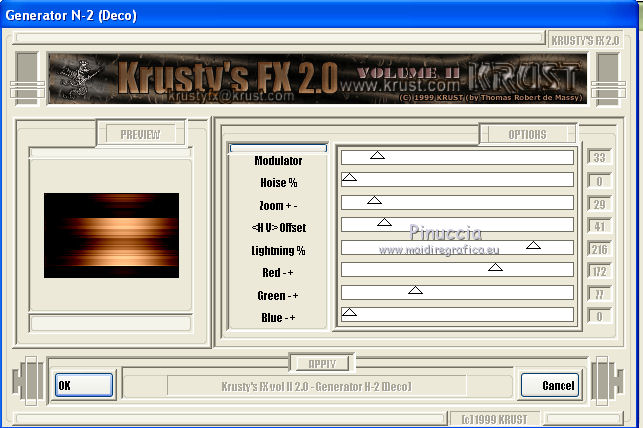
Task: Click the Noise % slider handle
Action: pyautogui.click(x=349, y=177)
